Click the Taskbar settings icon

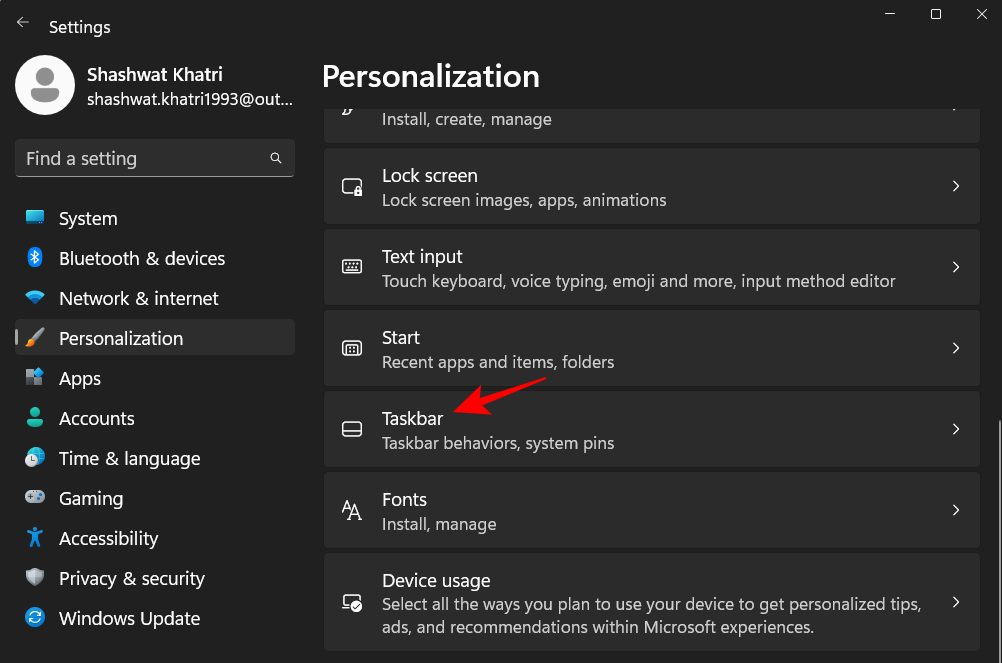(351, 429)
